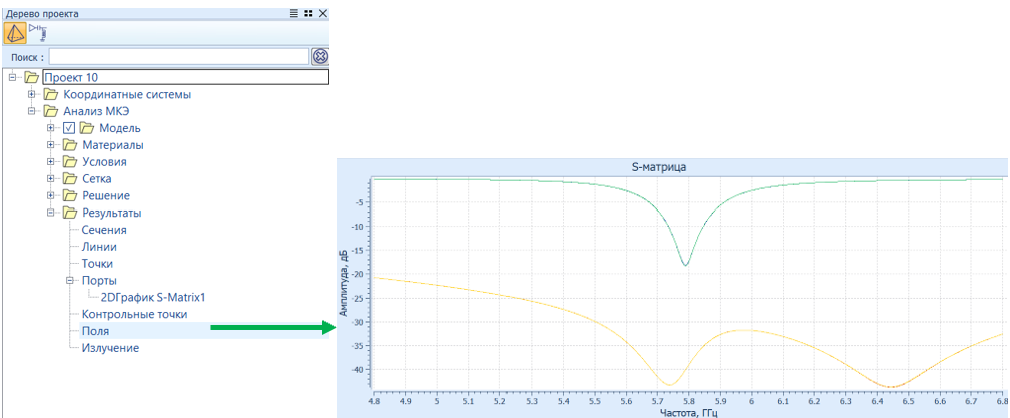Open the panel list-view menu icon
Image resolution: width=1010 pixels, height=418 pixels.
tap(294, 13)
